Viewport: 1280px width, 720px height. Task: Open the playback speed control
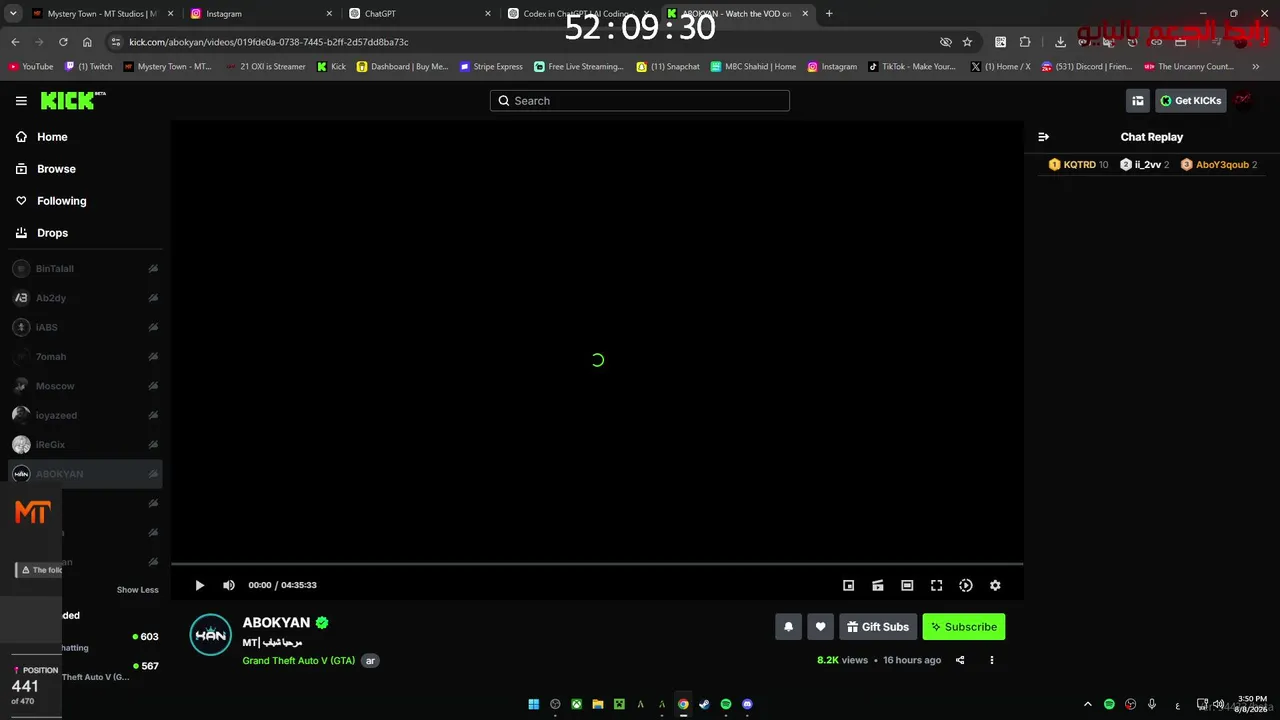(965, 585)
